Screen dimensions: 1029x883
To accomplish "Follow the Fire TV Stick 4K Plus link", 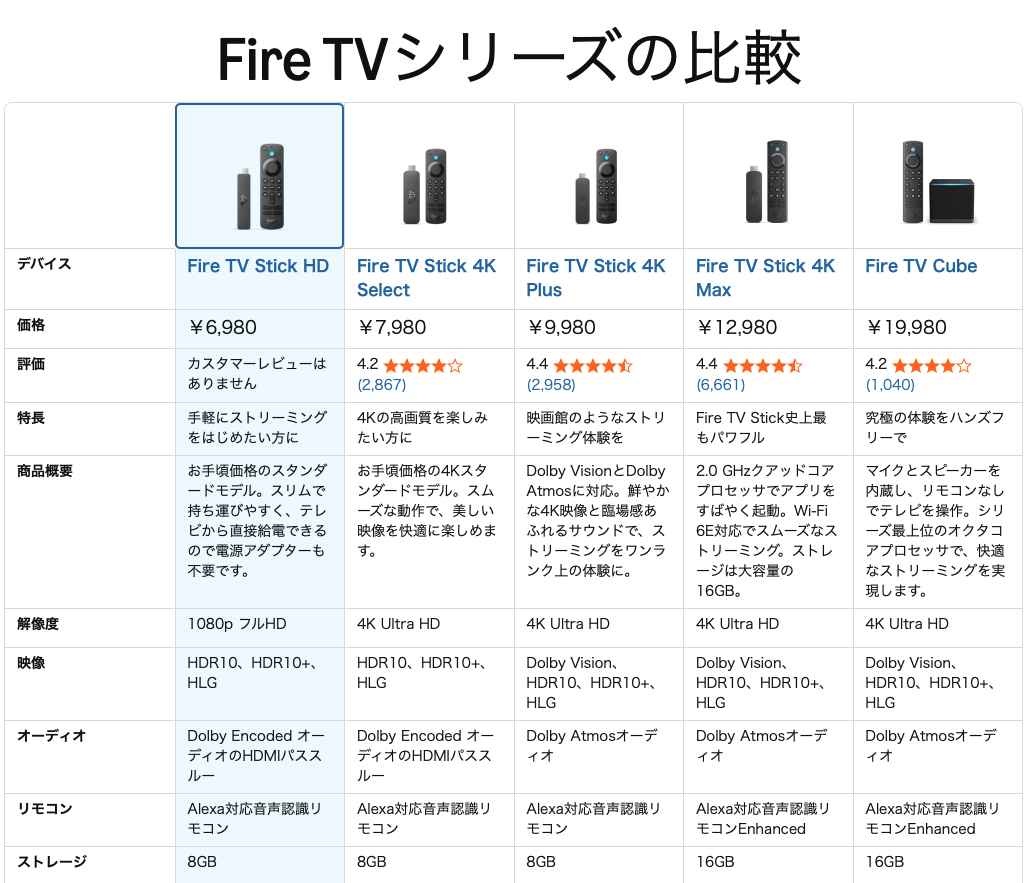I will point(596,278).
